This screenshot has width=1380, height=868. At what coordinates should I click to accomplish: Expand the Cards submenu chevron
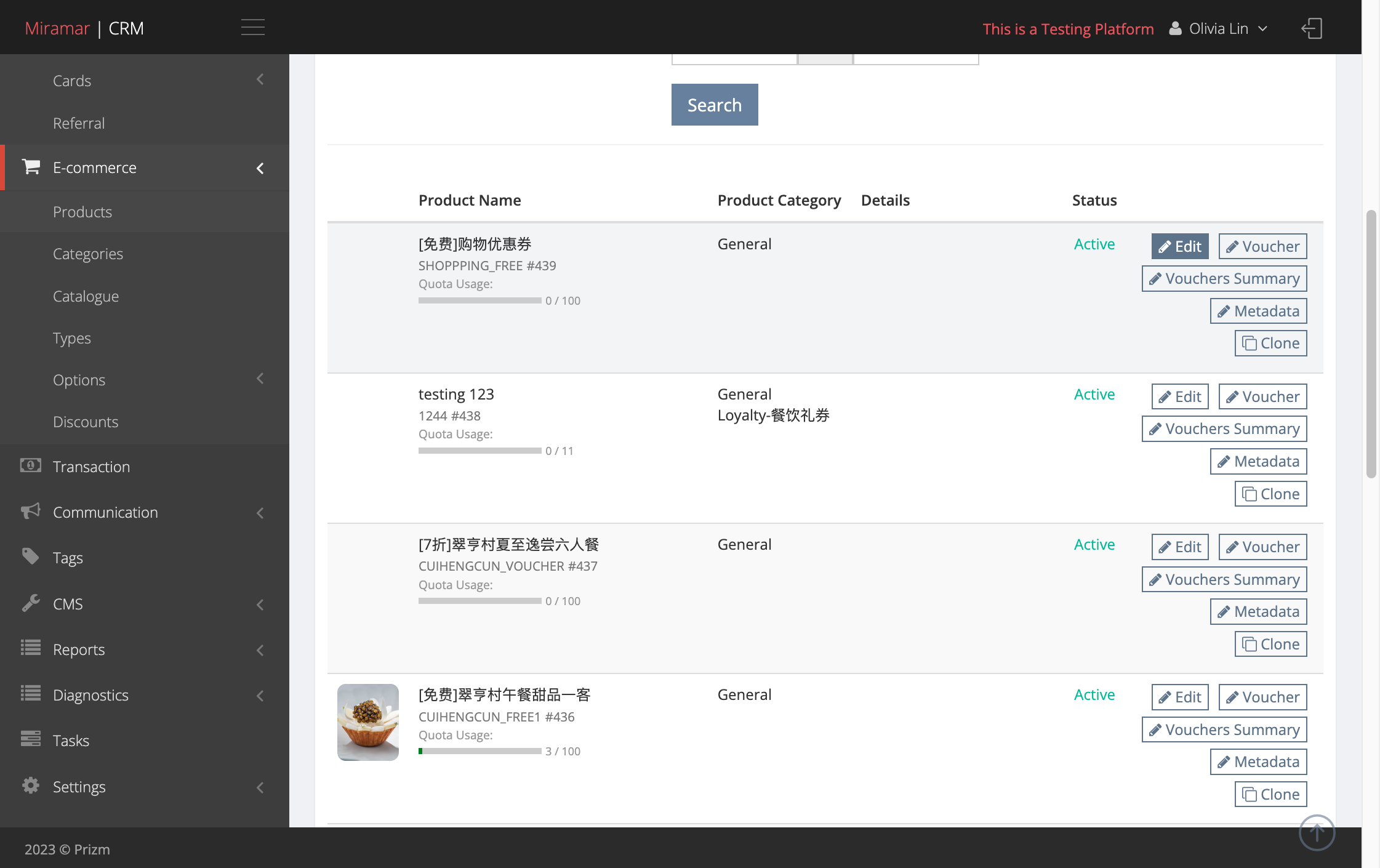click(x=260, y=79)
